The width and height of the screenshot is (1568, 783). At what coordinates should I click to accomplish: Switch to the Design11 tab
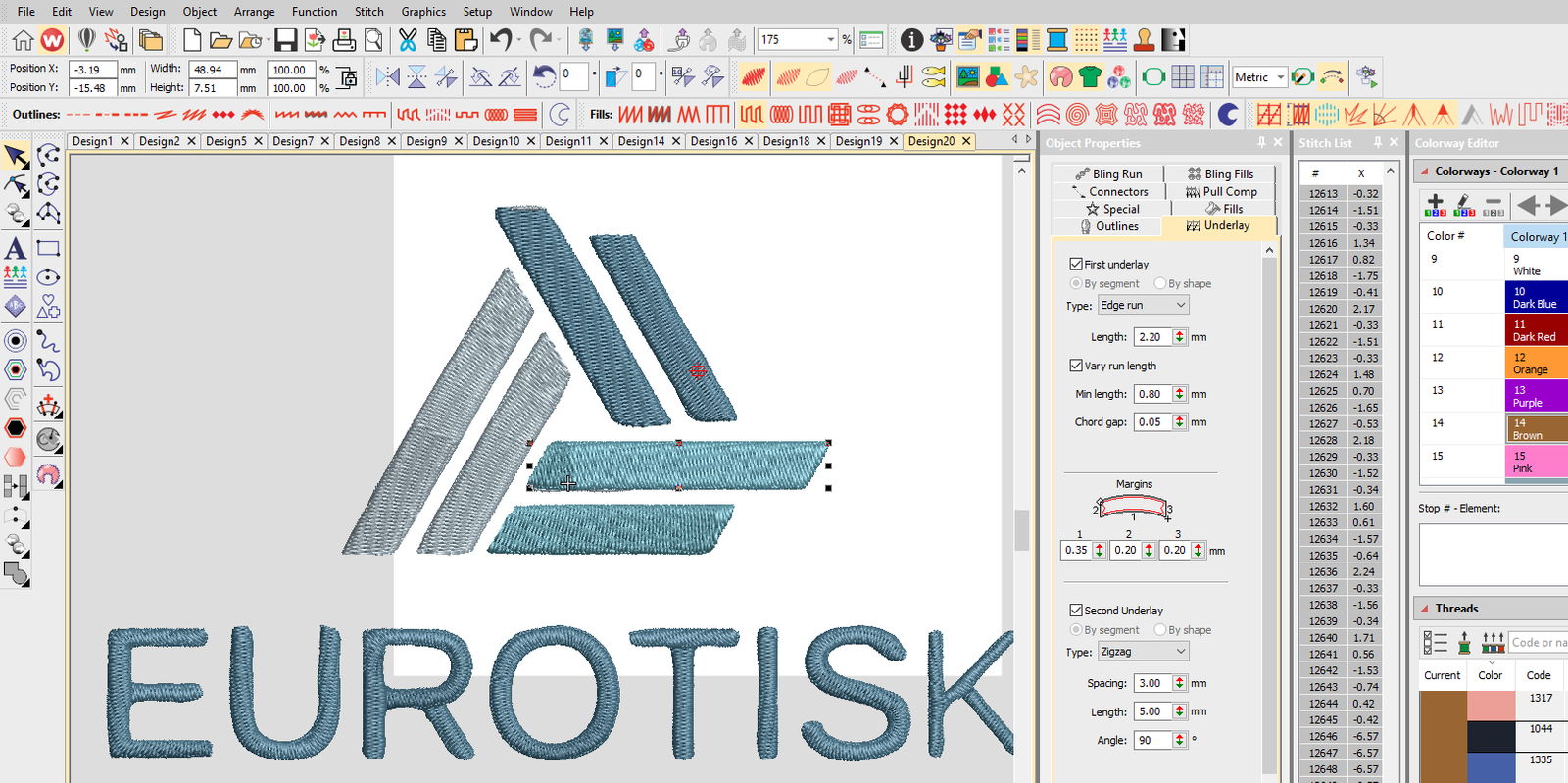point(568,141)
